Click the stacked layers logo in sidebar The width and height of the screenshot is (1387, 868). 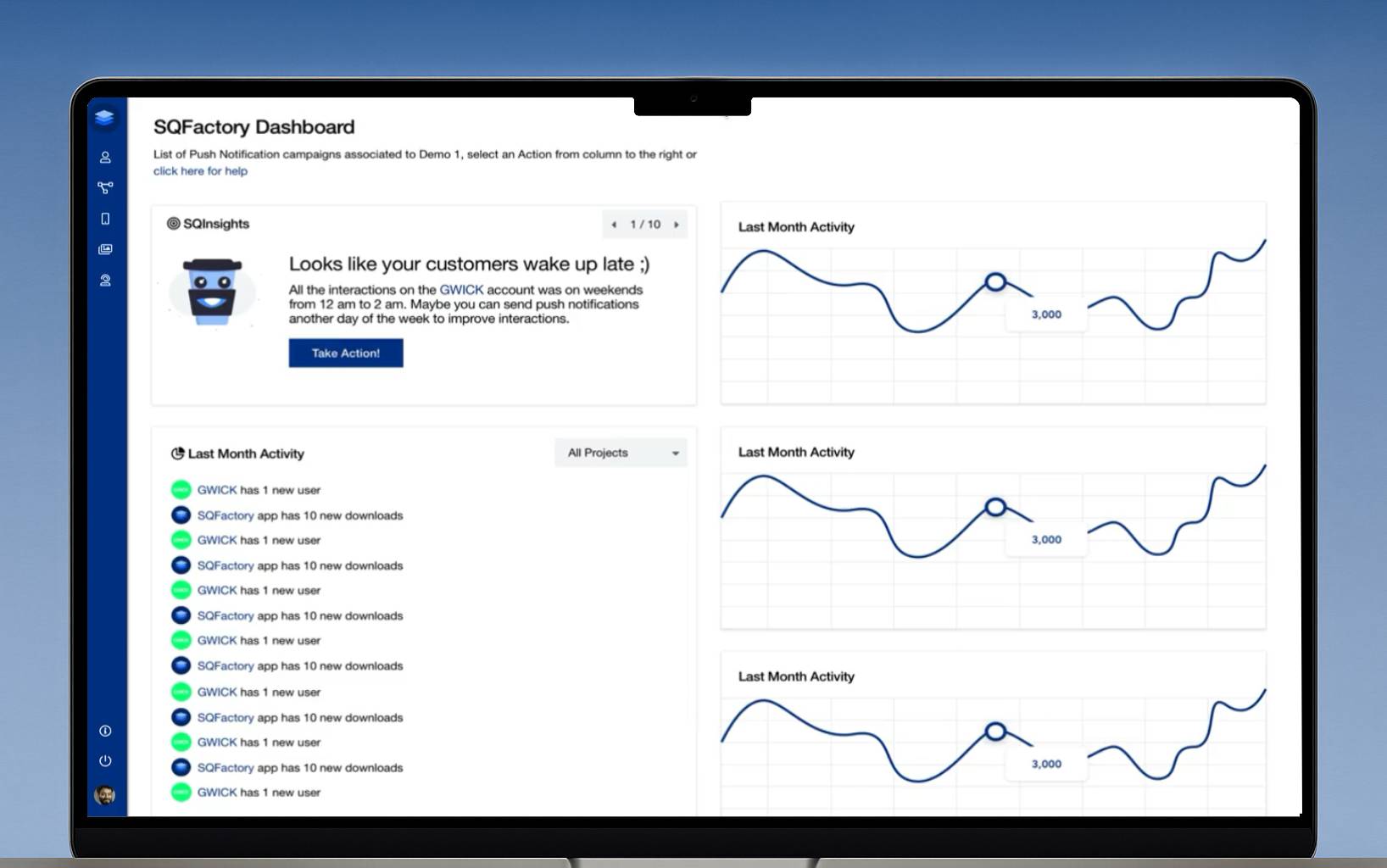point(104,118)
